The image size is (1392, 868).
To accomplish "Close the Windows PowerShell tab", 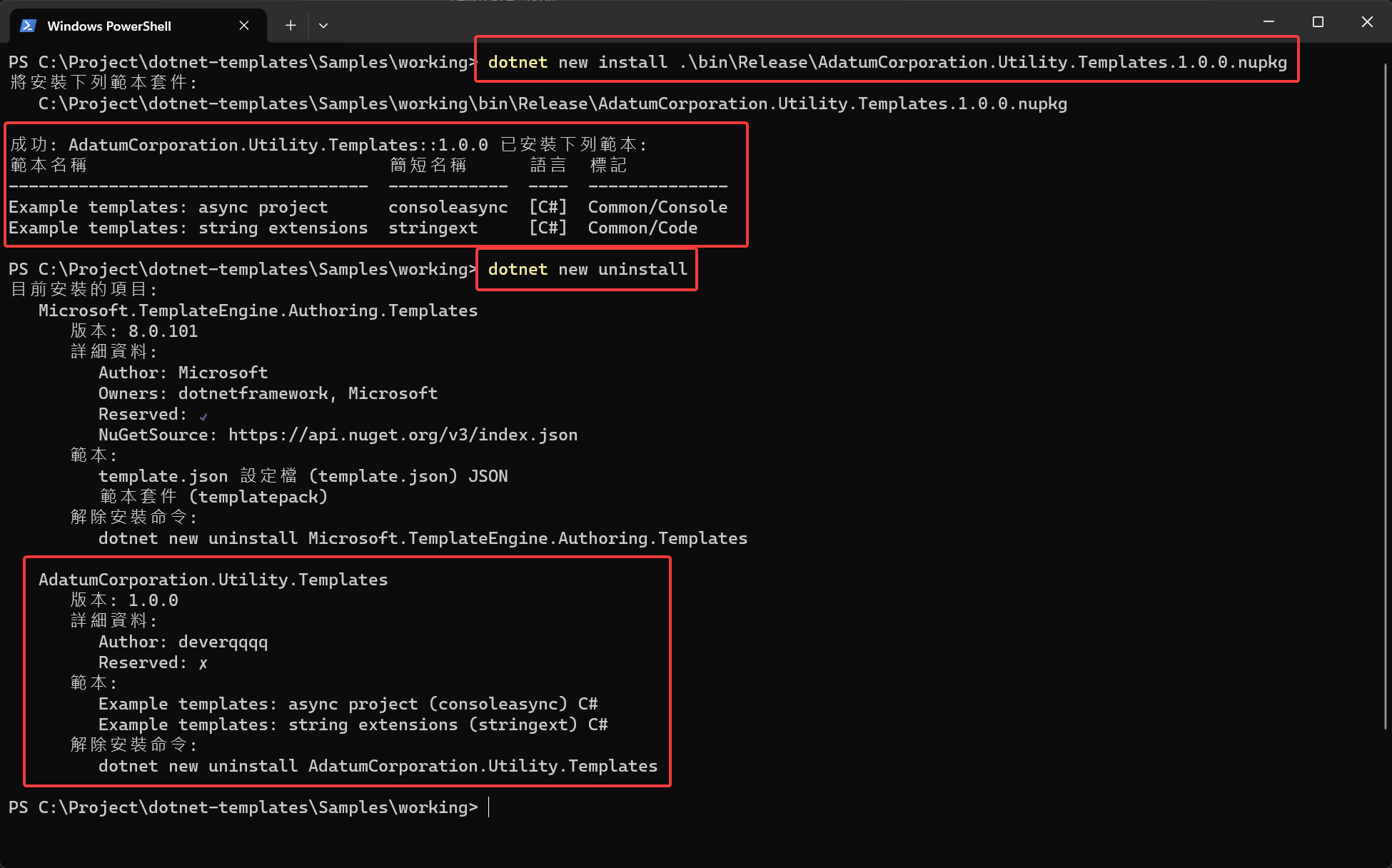I will (244, 26).
